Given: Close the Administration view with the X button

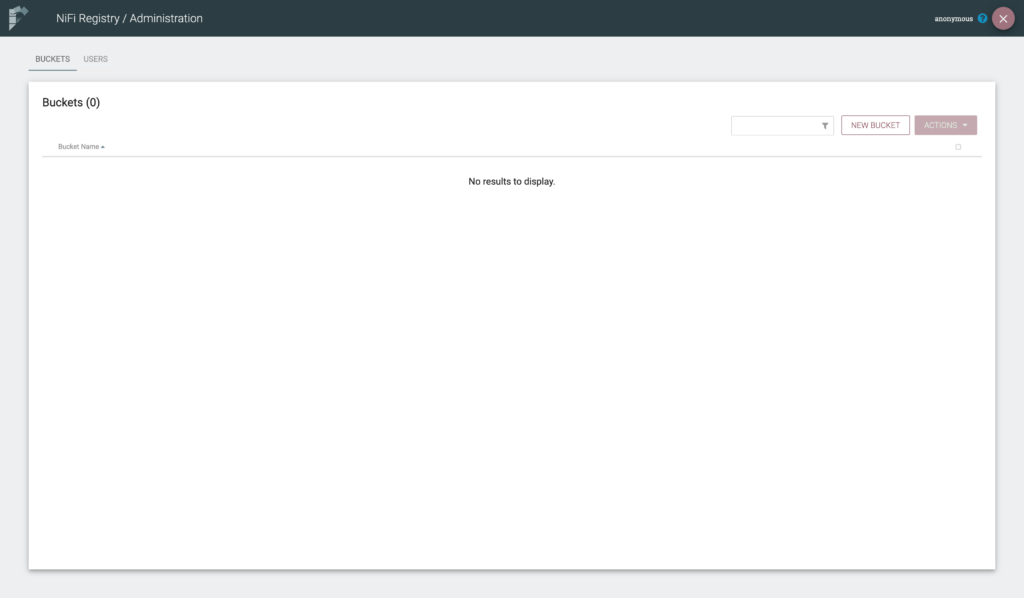Looking at the screenshot, I should 1003,19.
